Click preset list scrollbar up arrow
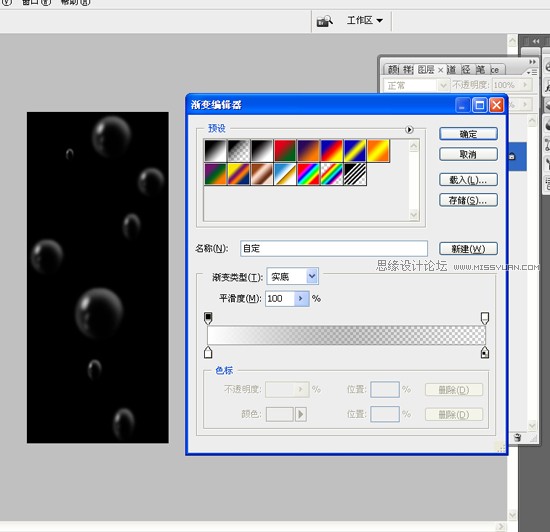Viewport: 550px width, 532px height. [x=414, y=146]
